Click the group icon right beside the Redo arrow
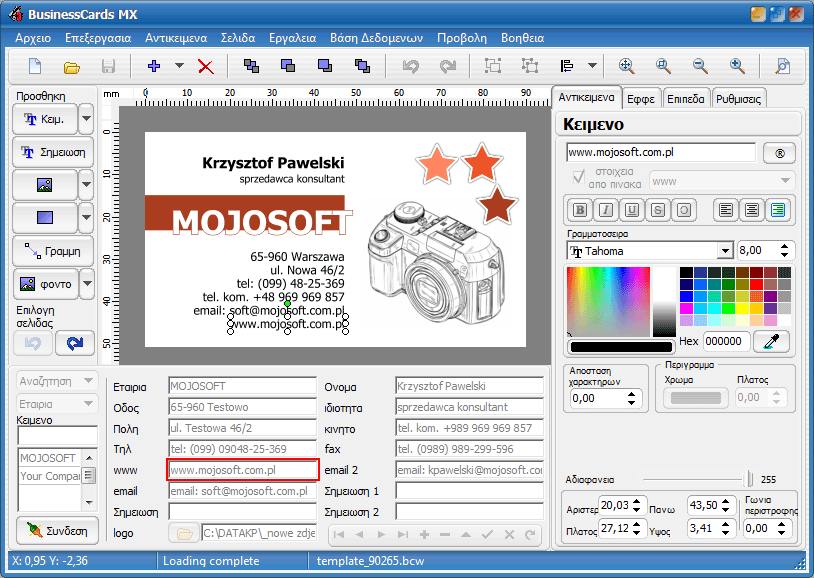The image size is (814, 578). (x=493, y=66)
